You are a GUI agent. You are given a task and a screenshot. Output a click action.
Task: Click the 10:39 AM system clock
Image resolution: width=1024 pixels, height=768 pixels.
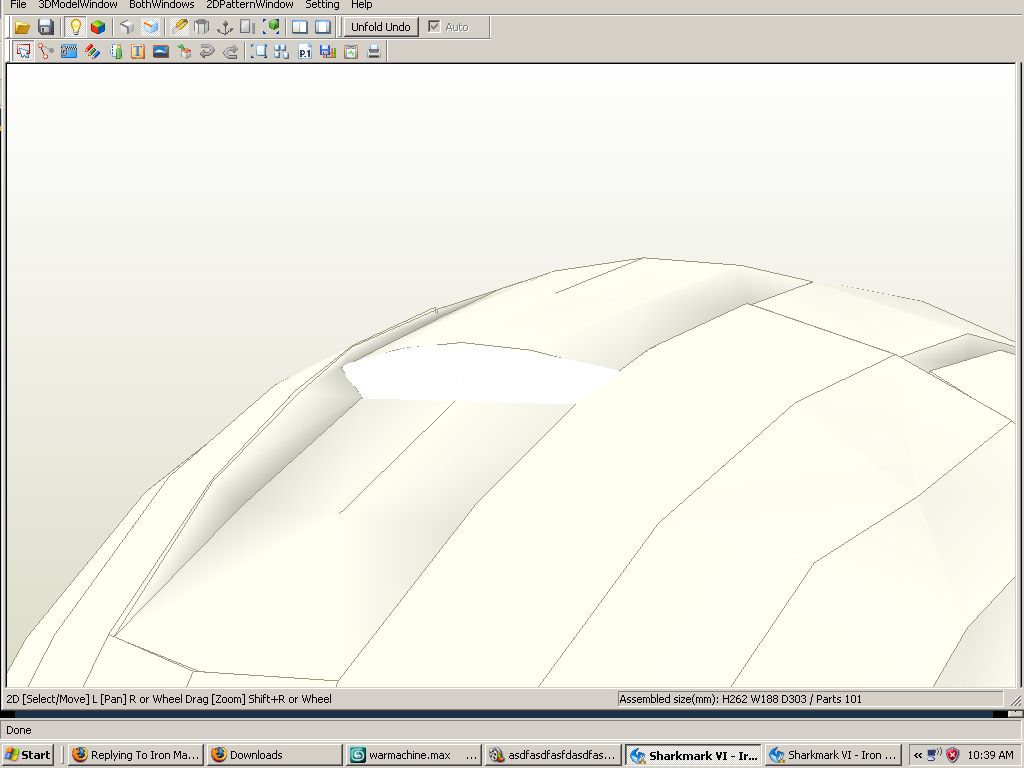[990, 756]
